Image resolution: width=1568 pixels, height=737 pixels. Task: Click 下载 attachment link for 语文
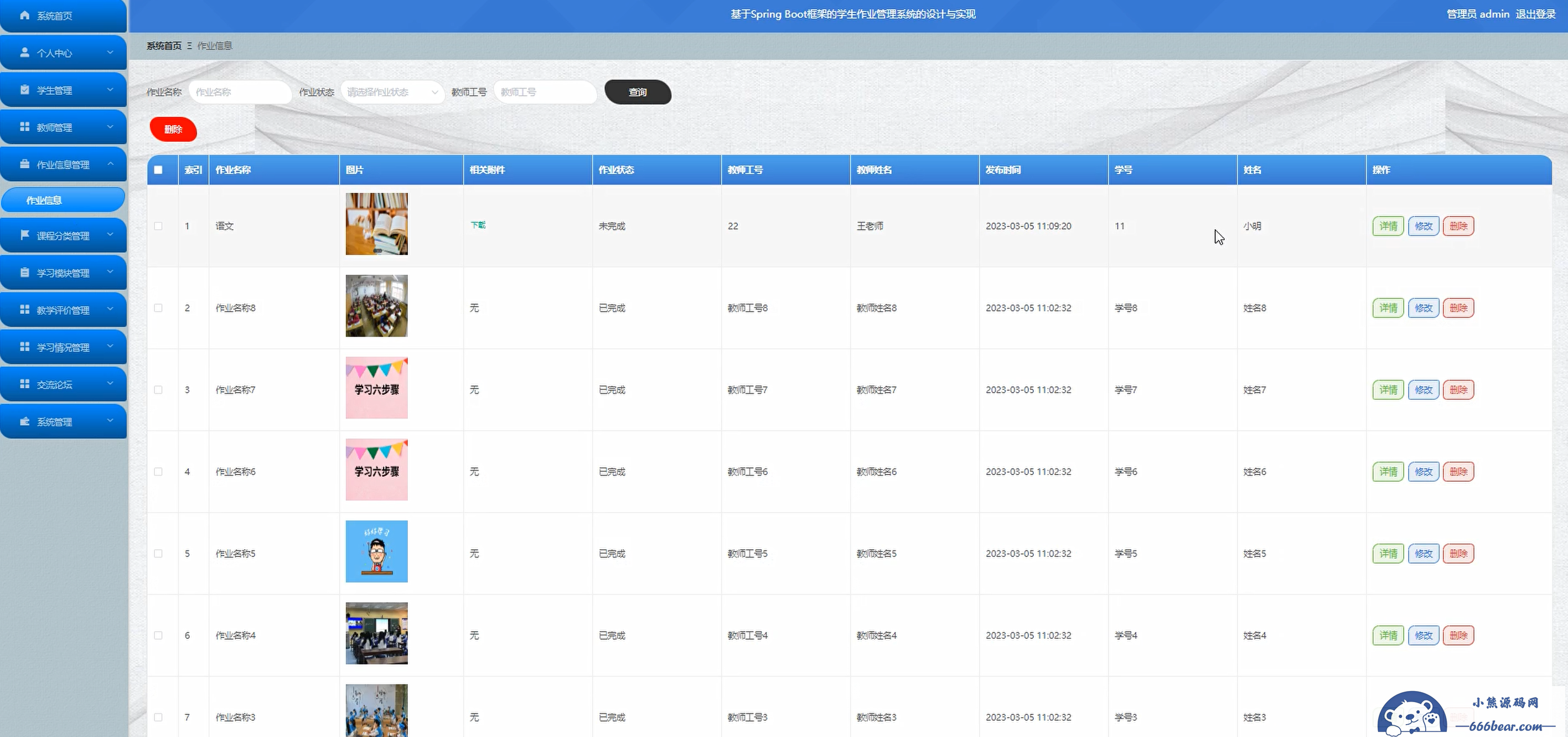478,225
